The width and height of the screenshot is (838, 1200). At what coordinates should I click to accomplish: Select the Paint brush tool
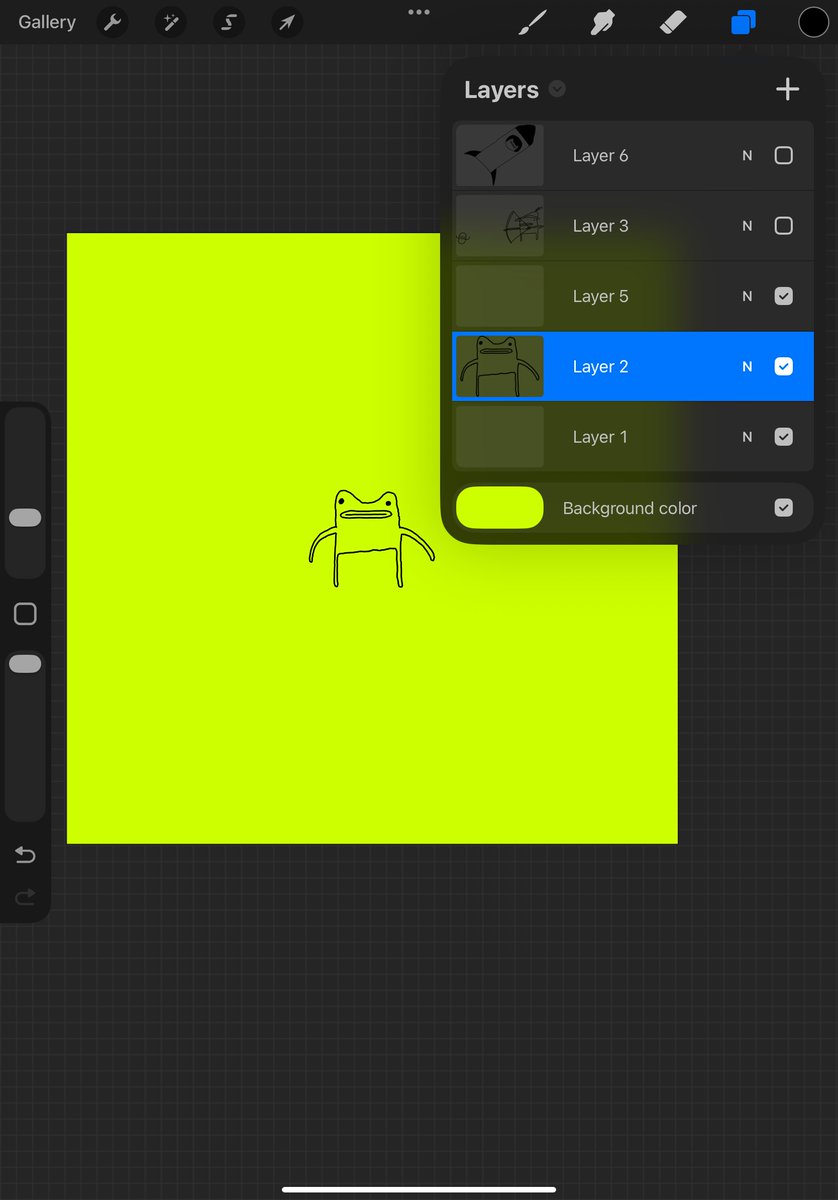pyautogui.click(x=535, y=22)
